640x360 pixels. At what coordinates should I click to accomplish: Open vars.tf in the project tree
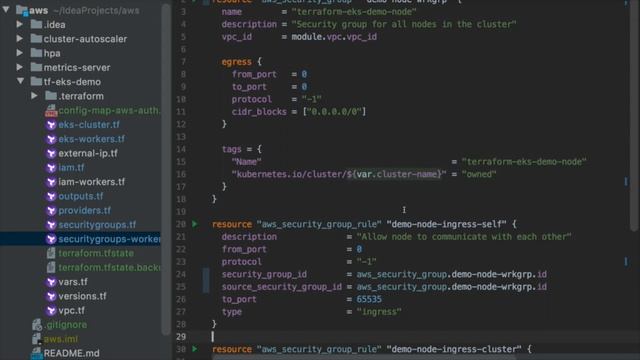(73, 282)
